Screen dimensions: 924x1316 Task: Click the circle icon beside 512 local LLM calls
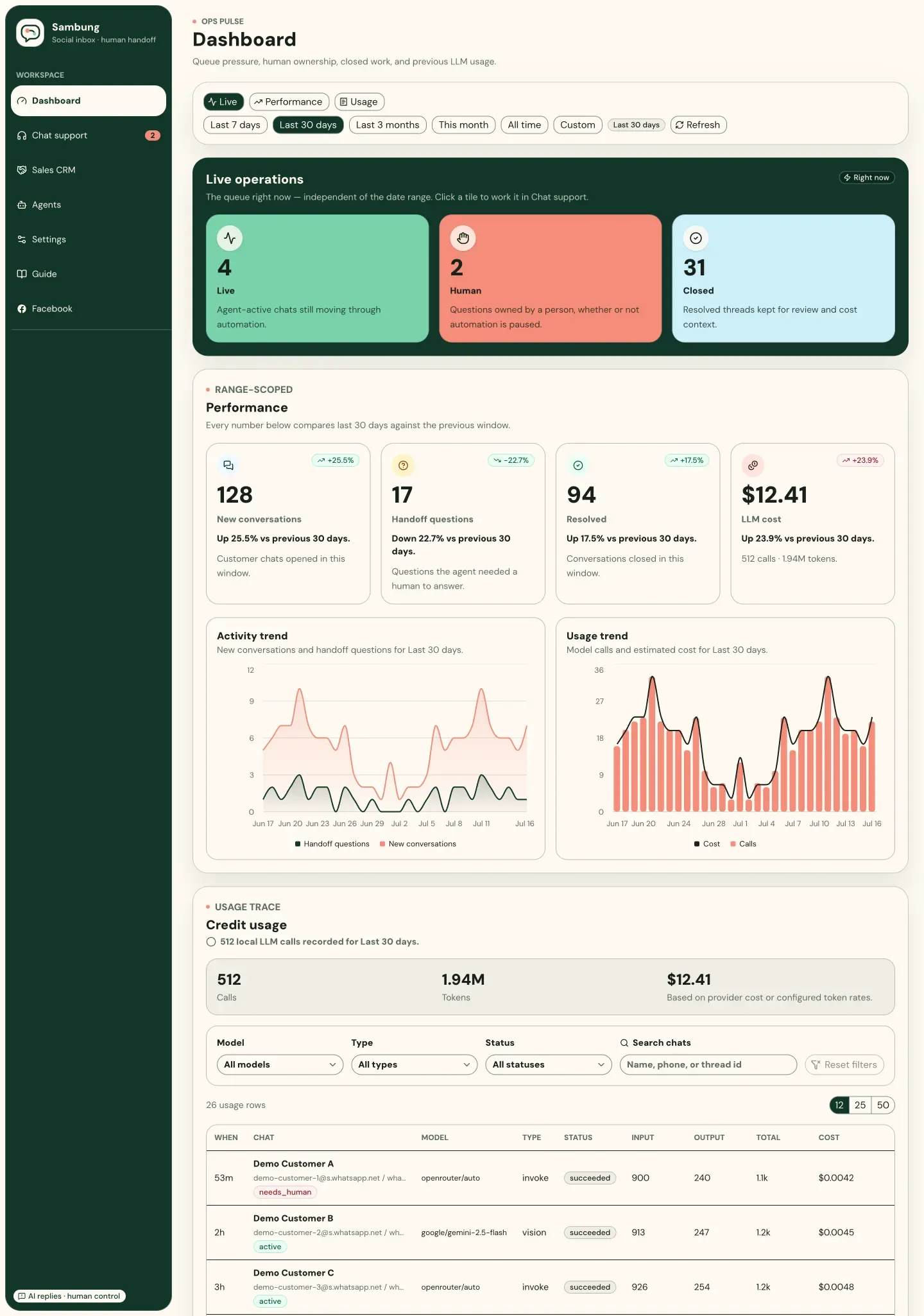pos(211,942)
